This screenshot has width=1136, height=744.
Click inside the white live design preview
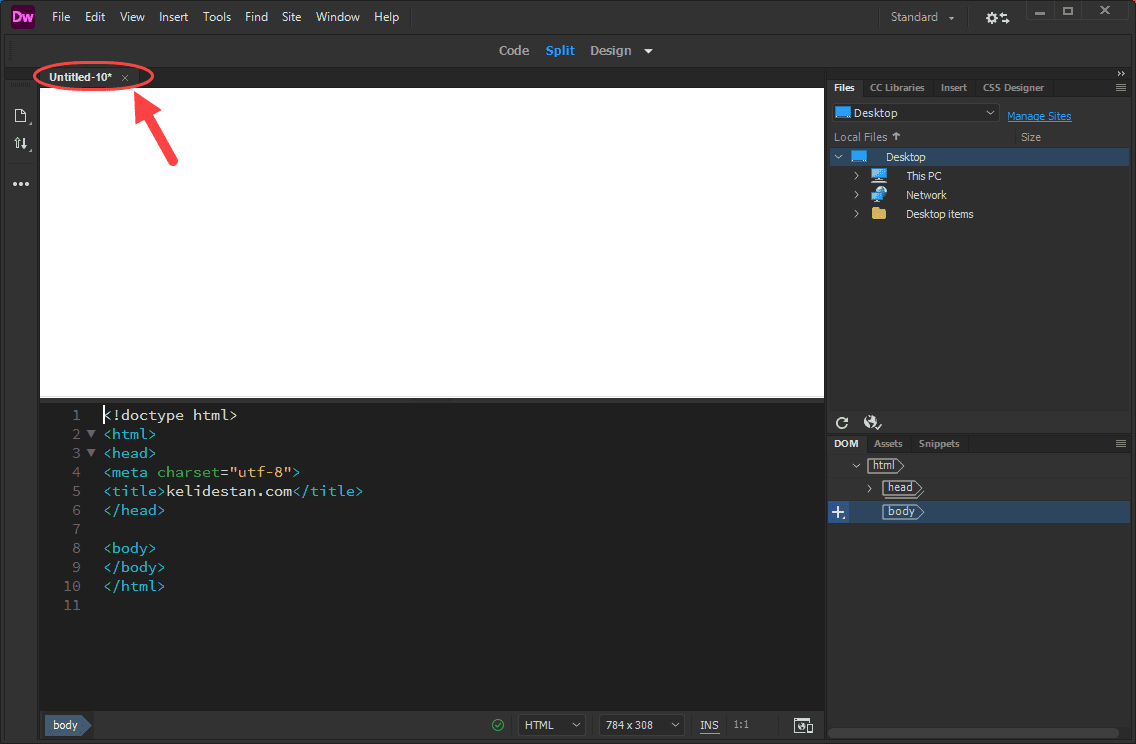(x=432, y=243)
